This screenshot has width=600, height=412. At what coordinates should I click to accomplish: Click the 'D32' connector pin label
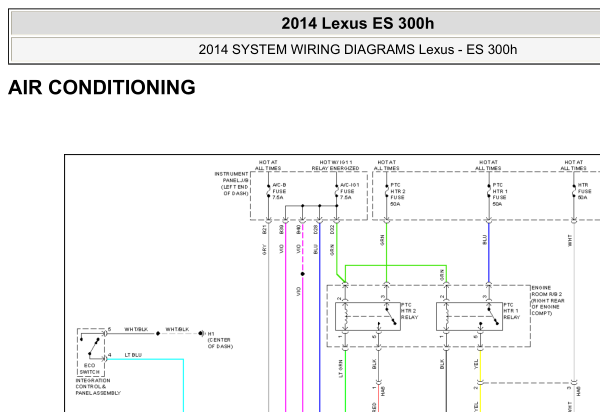point(332,230)
